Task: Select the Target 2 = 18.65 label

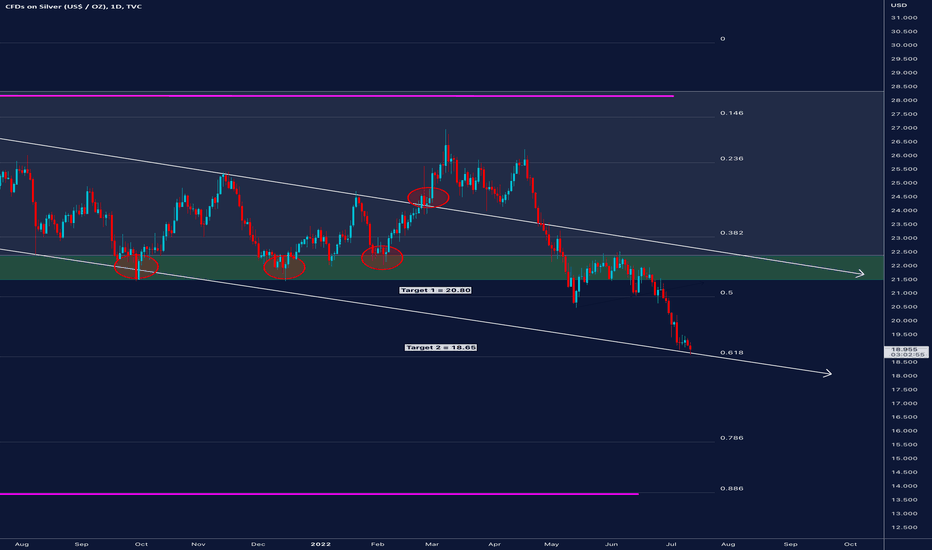Action: (x=440, y=347)
